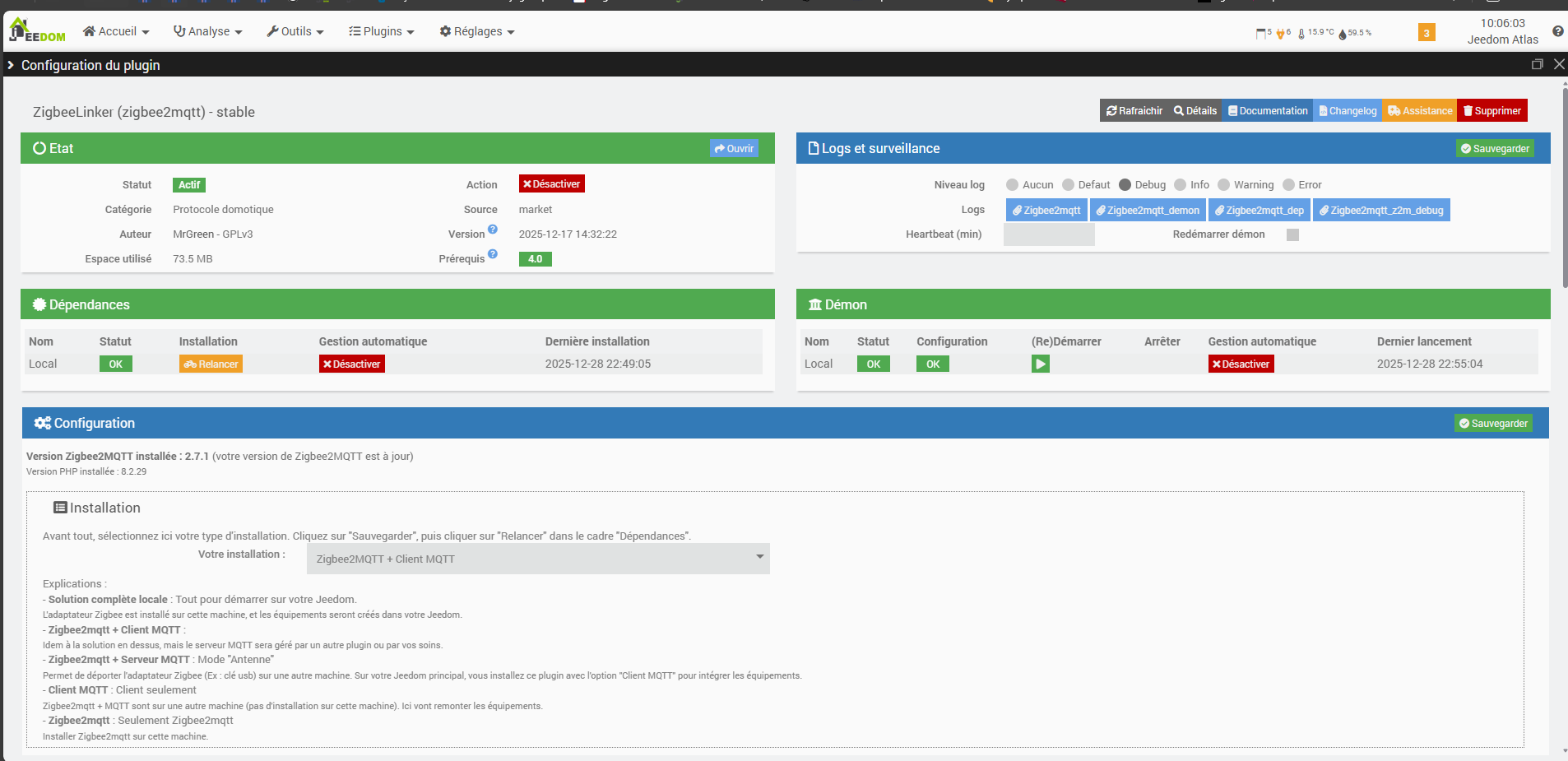Click the orange Assistance button
This screenshot has width=1568, height=761.
1420,111
